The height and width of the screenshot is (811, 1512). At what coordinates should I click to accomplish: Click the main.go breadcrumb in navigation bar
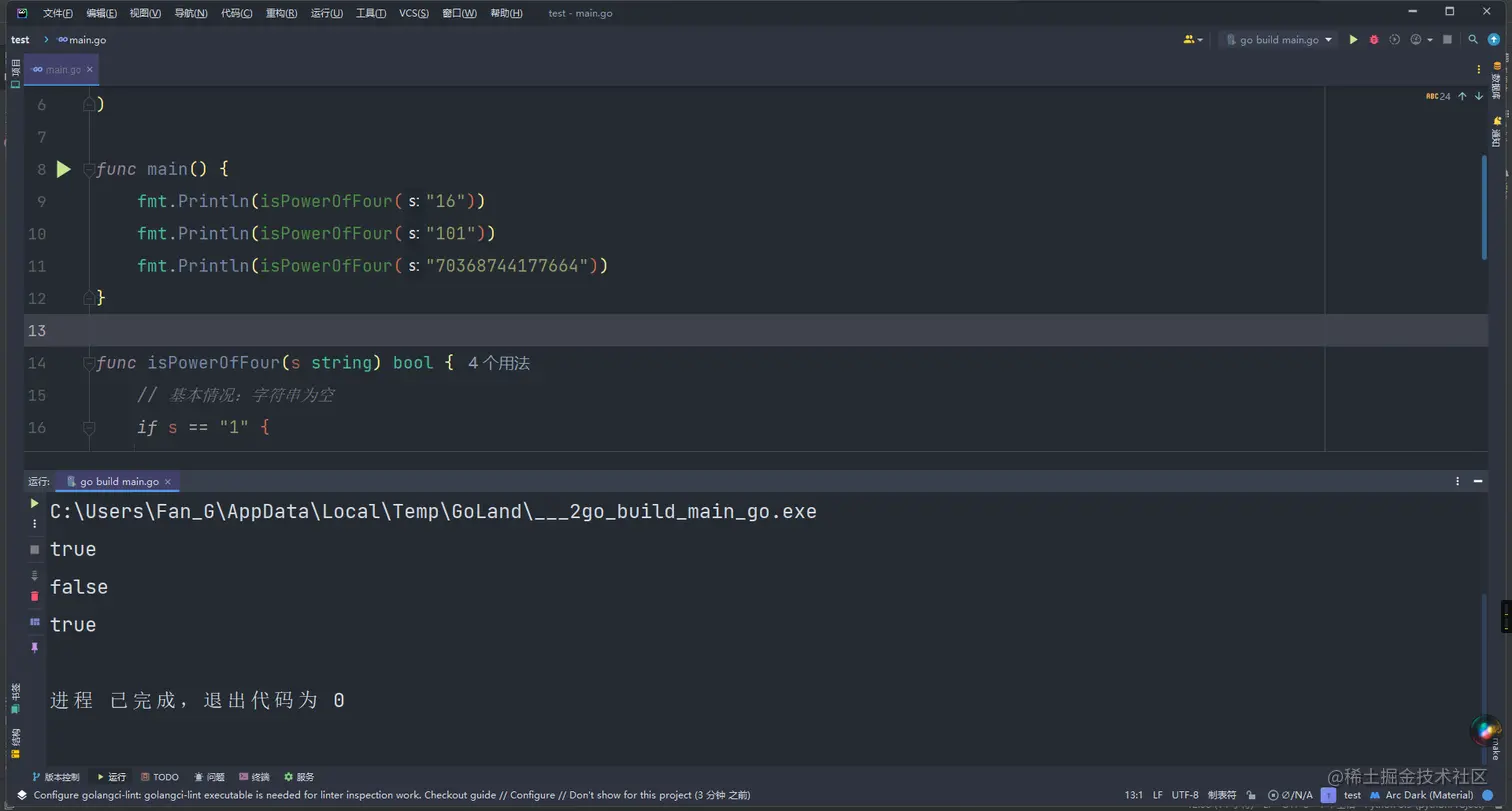(82, 40)
